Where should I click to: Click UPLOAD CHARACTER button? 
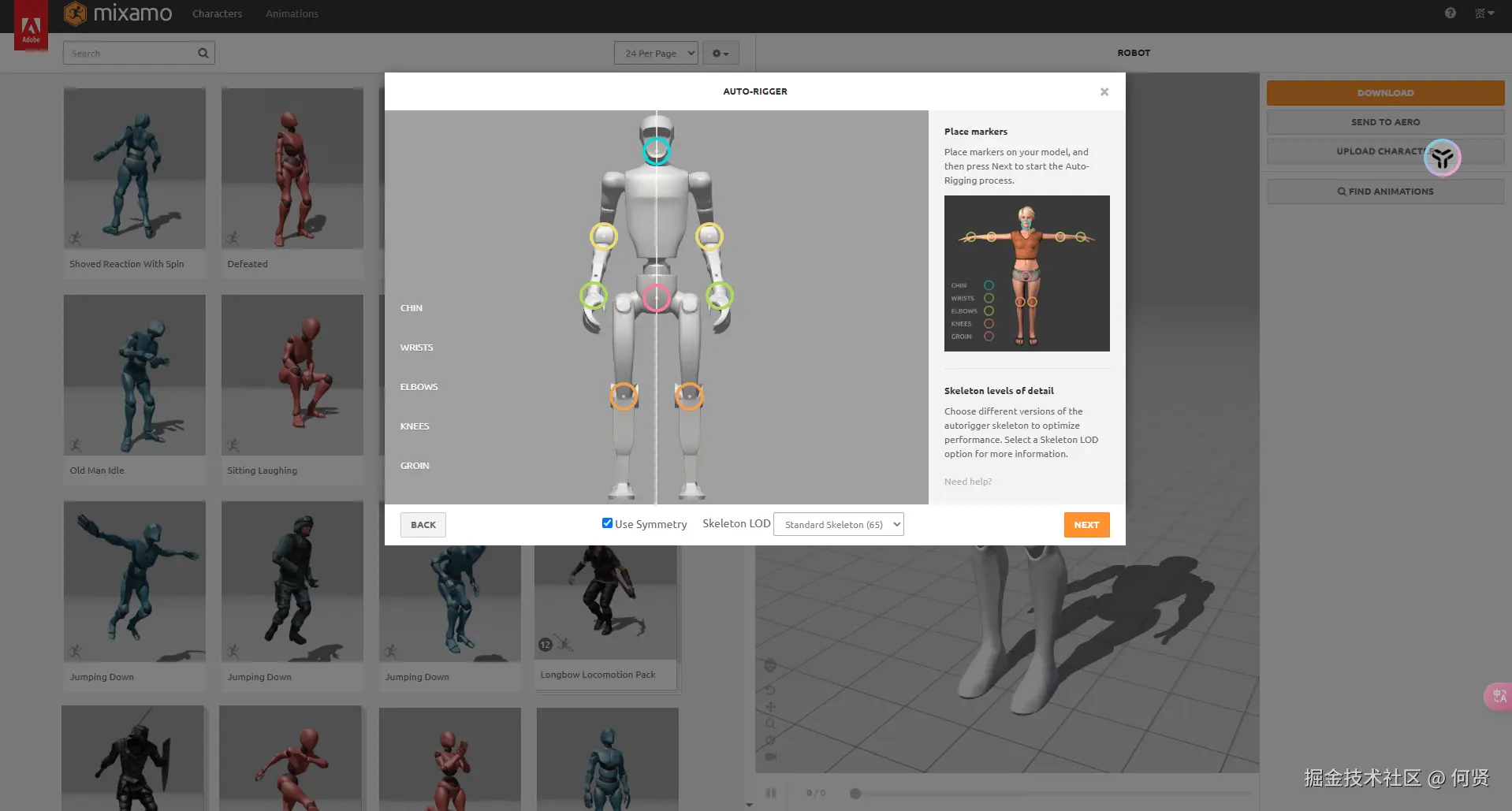(x=1385, y=151)
